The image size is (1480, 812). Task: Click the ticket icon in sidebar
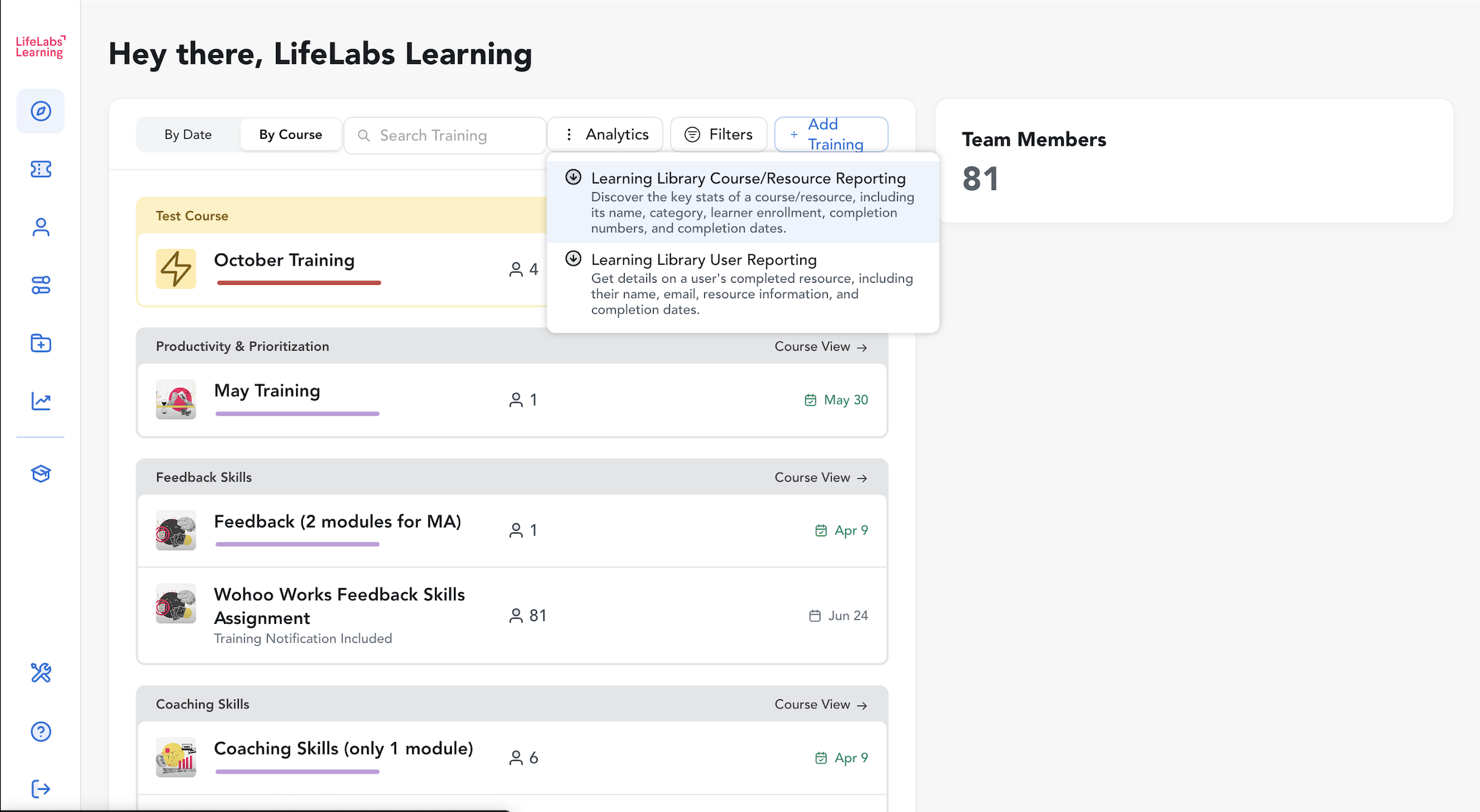click(x=40, y=169)
